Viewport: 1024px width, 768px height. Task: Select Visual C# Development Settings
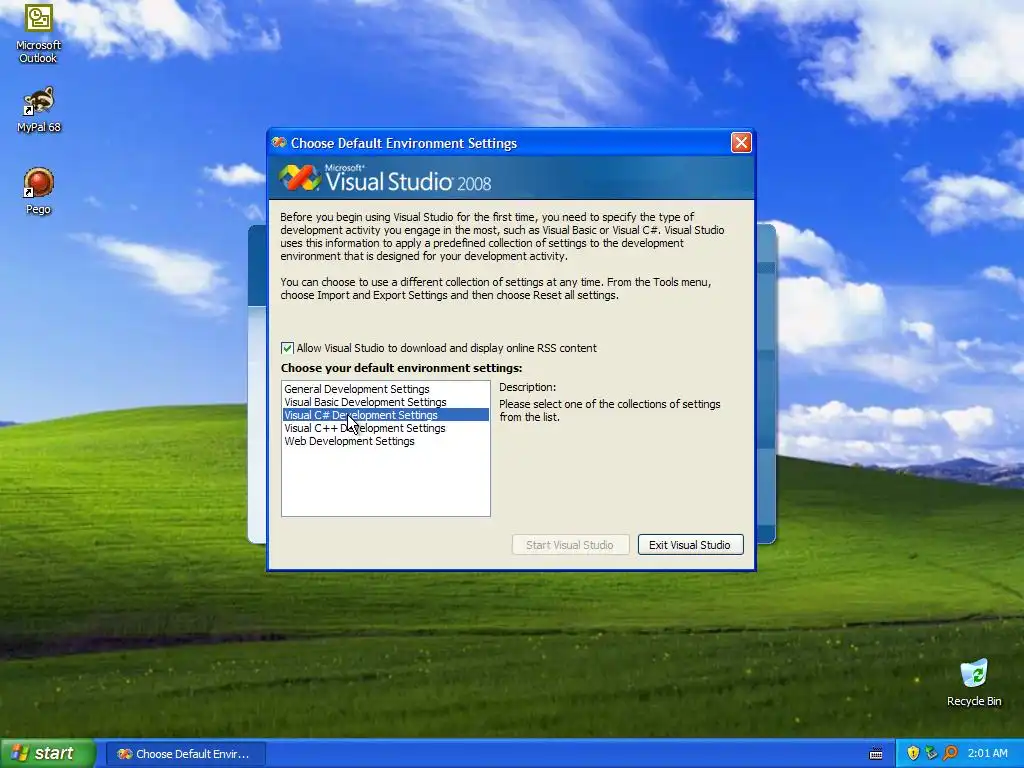point(385,415)
